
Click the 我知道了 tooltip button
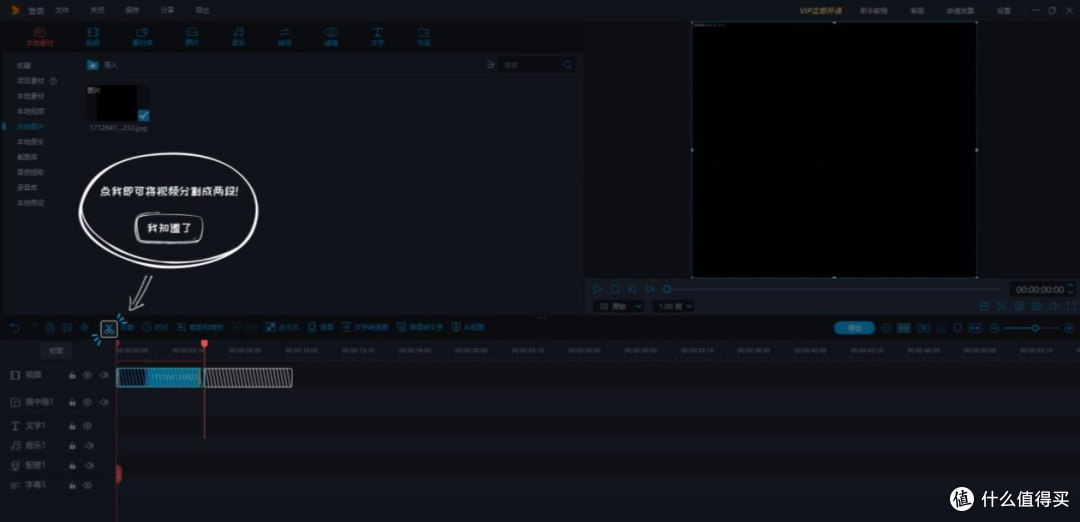click(x=169, y=229)
